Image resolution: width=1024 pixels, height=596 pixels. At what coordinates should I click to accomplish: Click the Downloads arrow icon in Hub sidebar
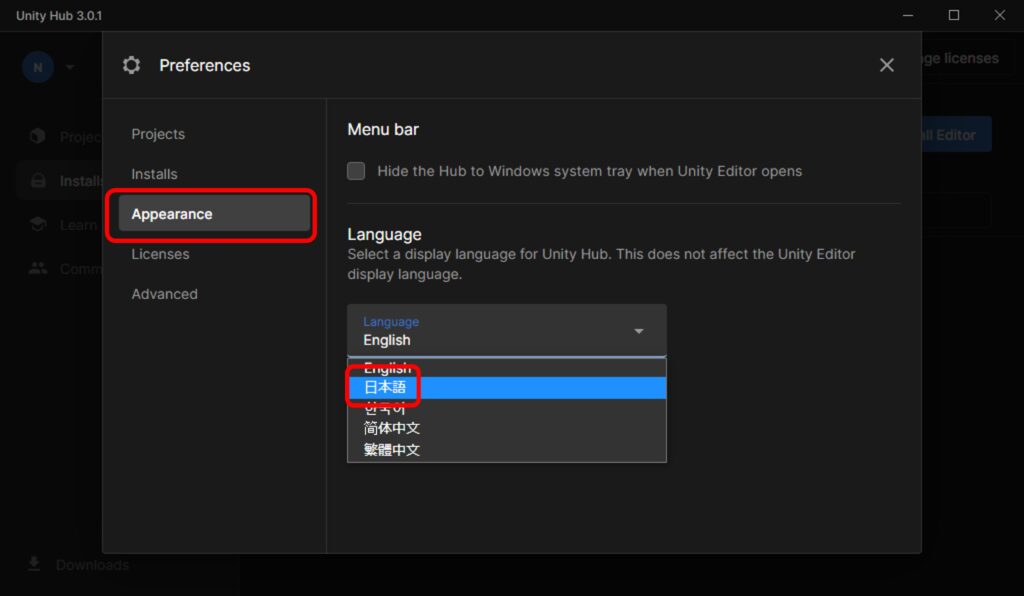click(34, 564)
